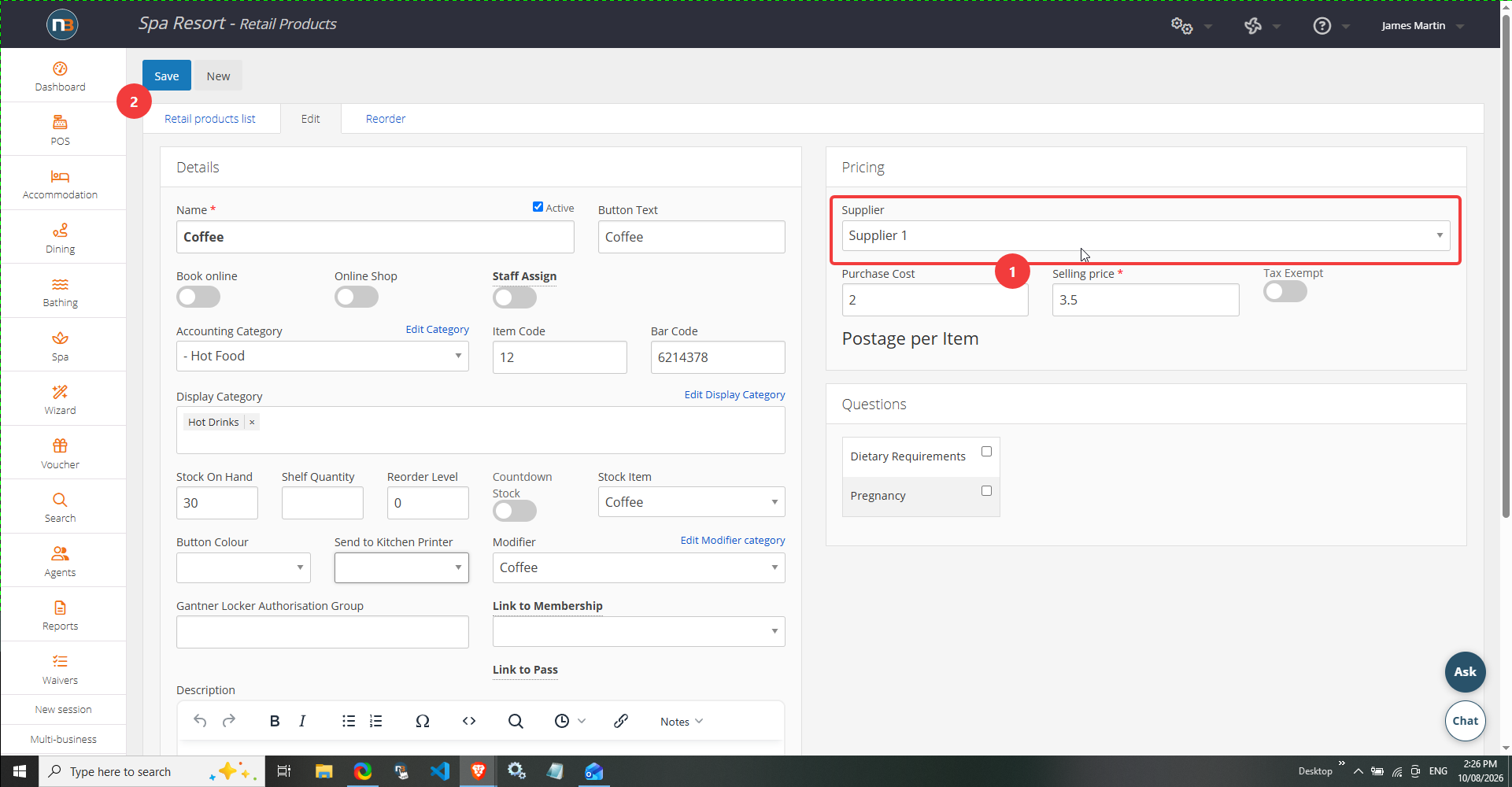Open the Chat button
The height and width of the screenshot is (787, 1512).
tap(1466, 721)
